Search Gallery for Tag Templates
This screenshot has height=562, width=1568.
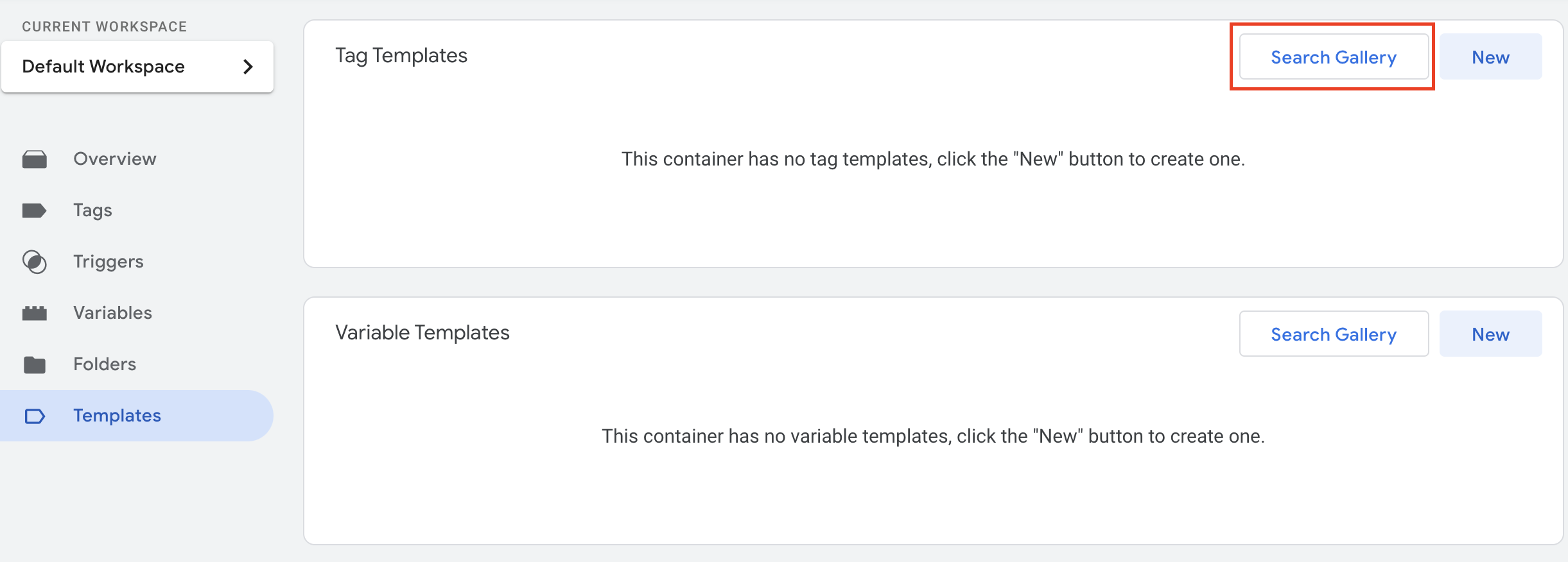[1334, 57]
